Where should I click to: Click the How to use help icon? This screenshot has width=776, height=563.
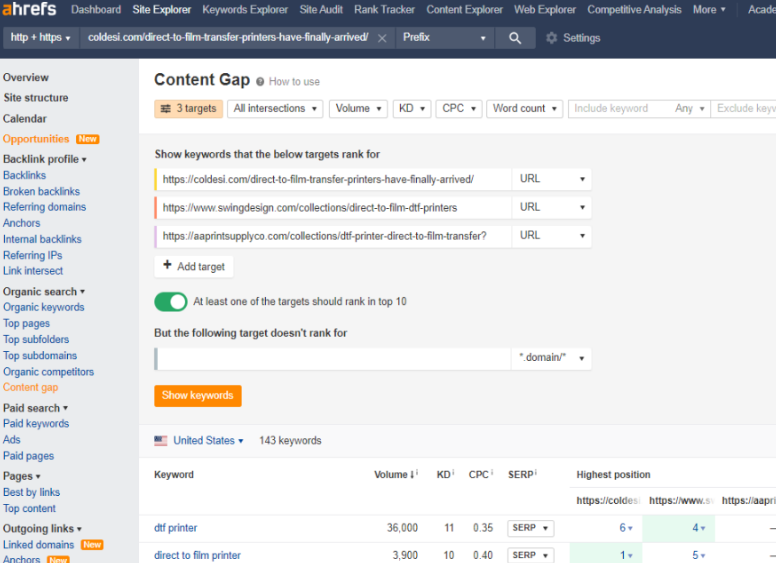tap(260, 82)
